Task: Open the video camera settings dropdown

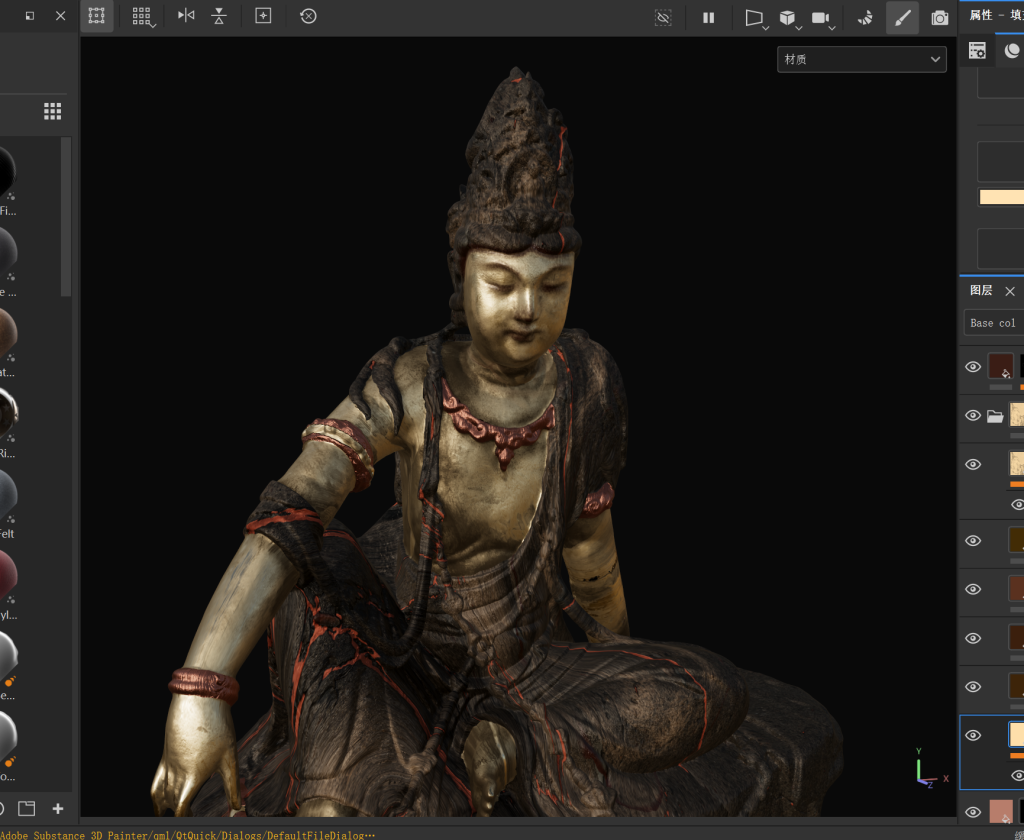Action: click(x=823, y=18)
